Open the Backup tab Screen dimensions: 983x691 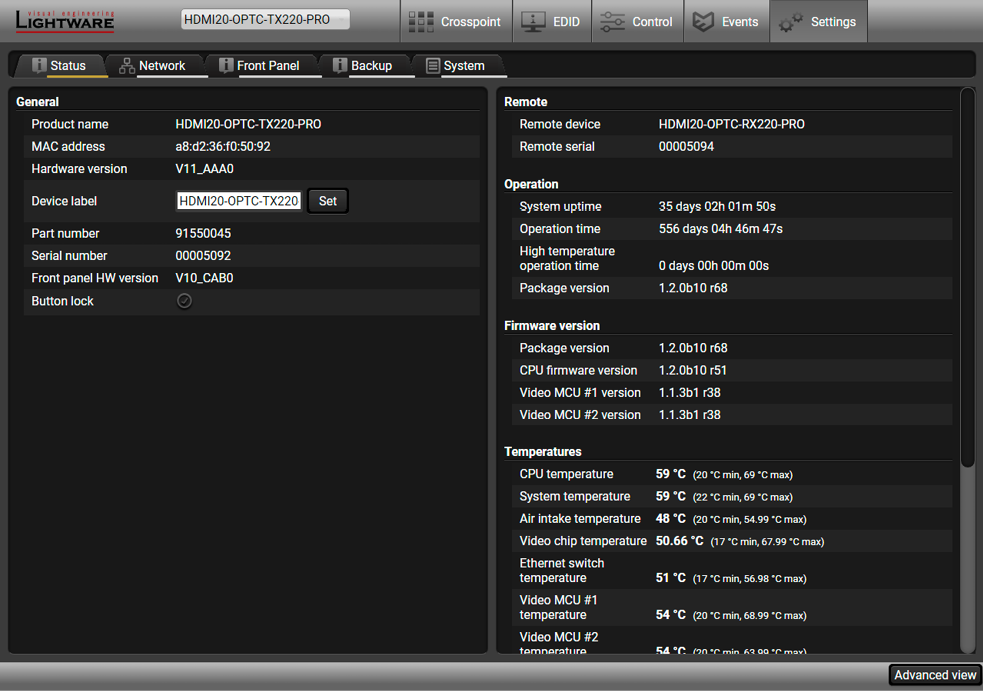pyautogui.click(x=371, y=65)
